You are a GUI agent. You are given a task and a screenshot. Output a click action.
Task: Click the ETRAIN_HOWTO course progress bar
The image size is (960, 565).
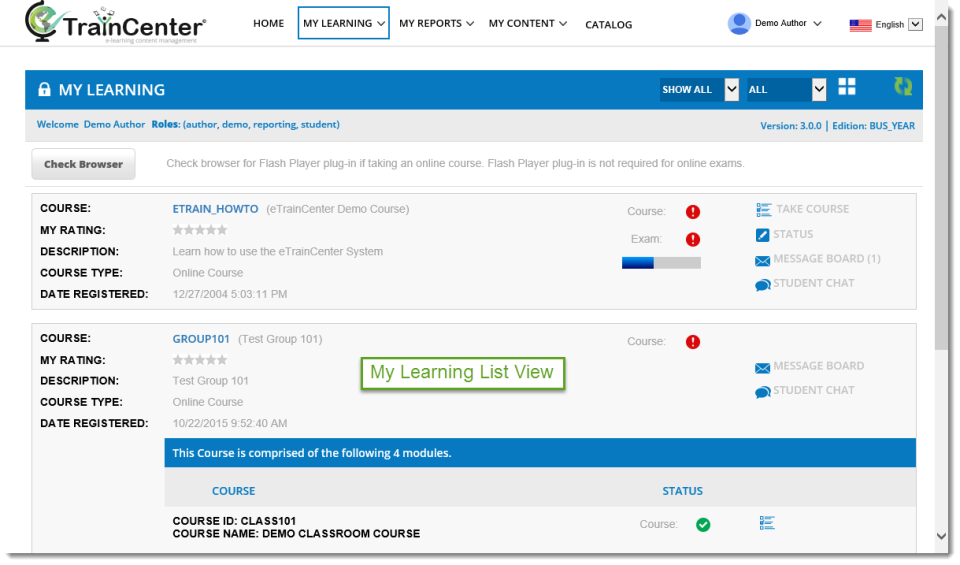coord(661,263)
